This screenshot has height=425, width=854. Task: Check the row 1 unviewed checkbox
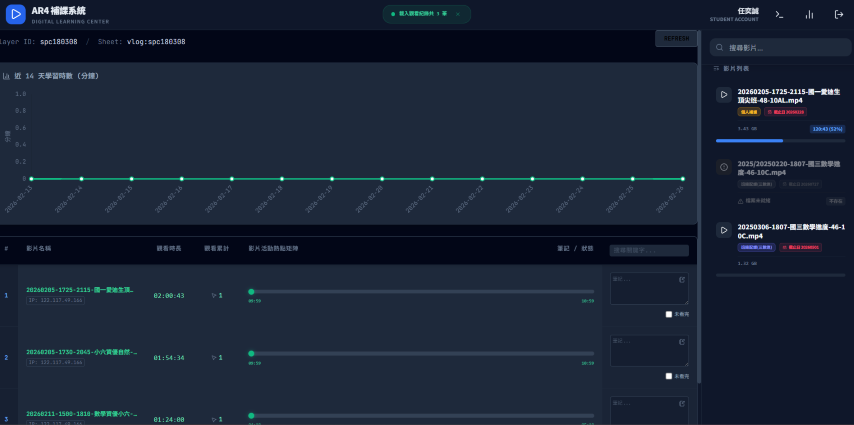[x=669, y=314]
